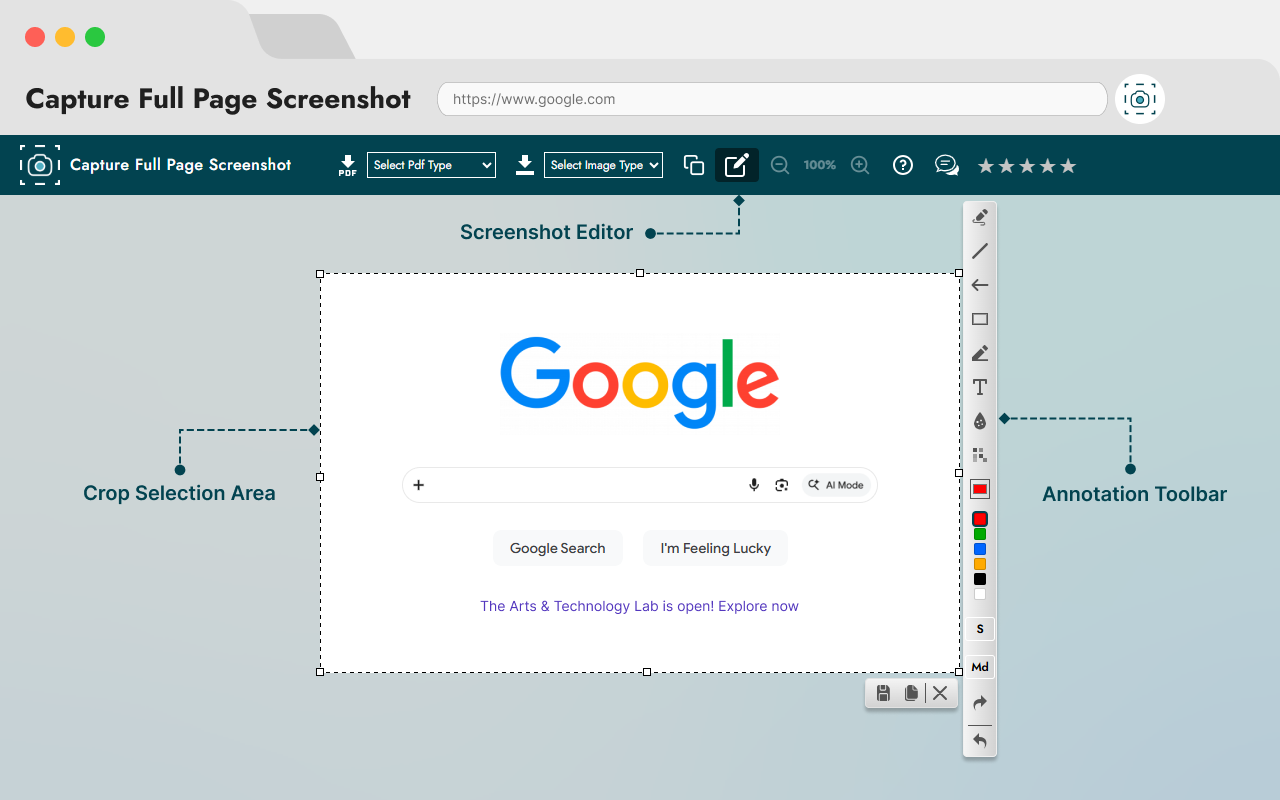This screenshot has width=1280, height=800.
Task: Click the Google logo
Action: click(x=640, y=382)
